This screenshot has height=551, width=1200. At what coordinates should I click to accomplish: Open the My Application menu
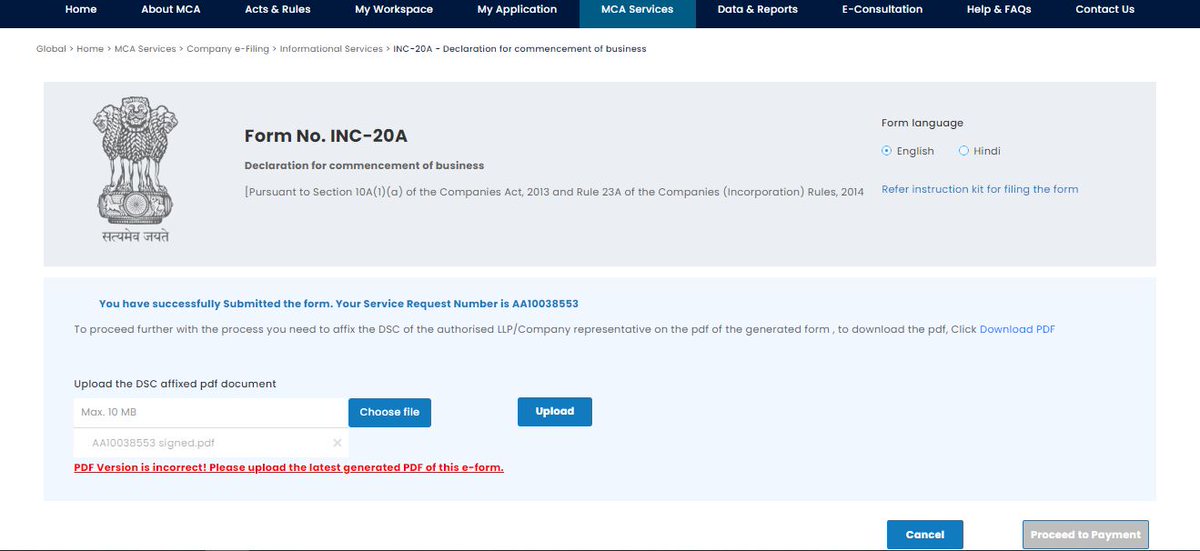pos(517,10)
